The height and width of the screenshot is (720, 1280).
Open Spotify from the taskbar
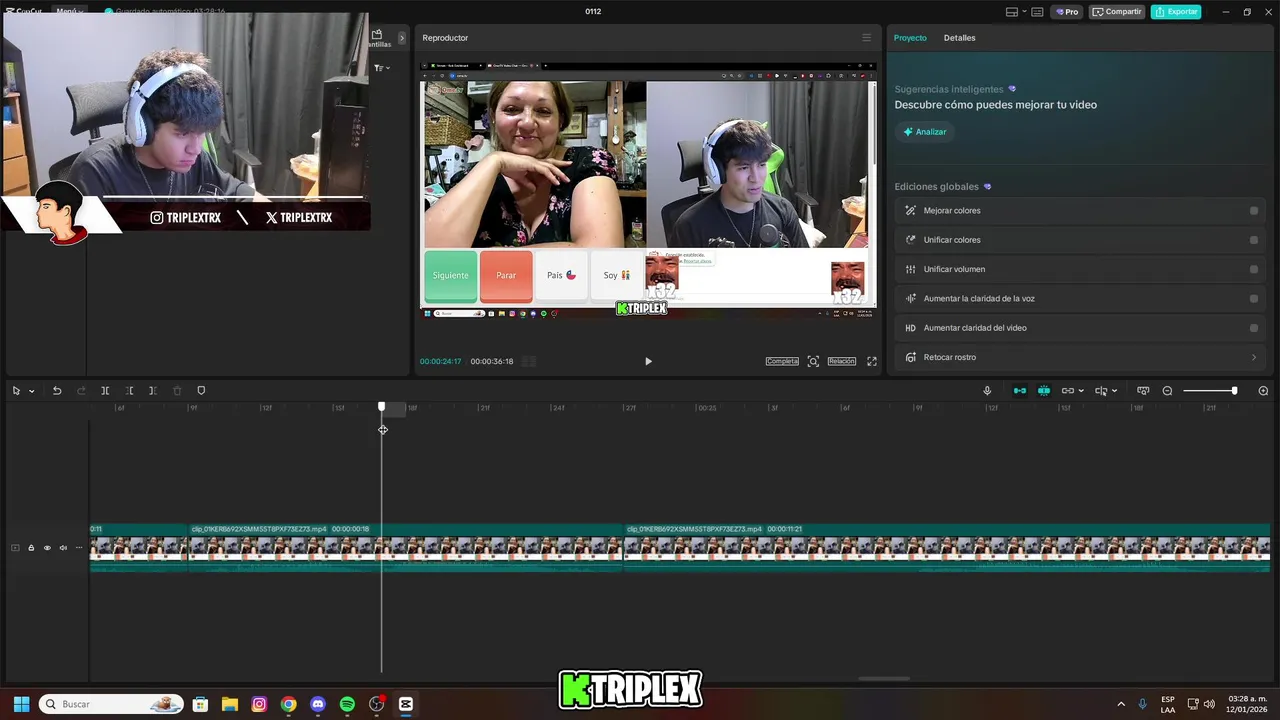[x=347, y=704]
